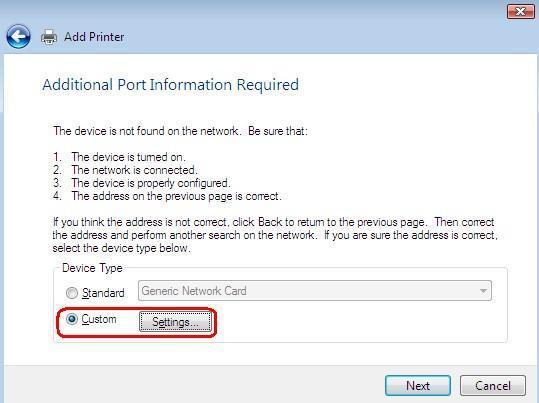Close the Add Printer wizard window
539x403 pixels.
click(x=520, y=12)
